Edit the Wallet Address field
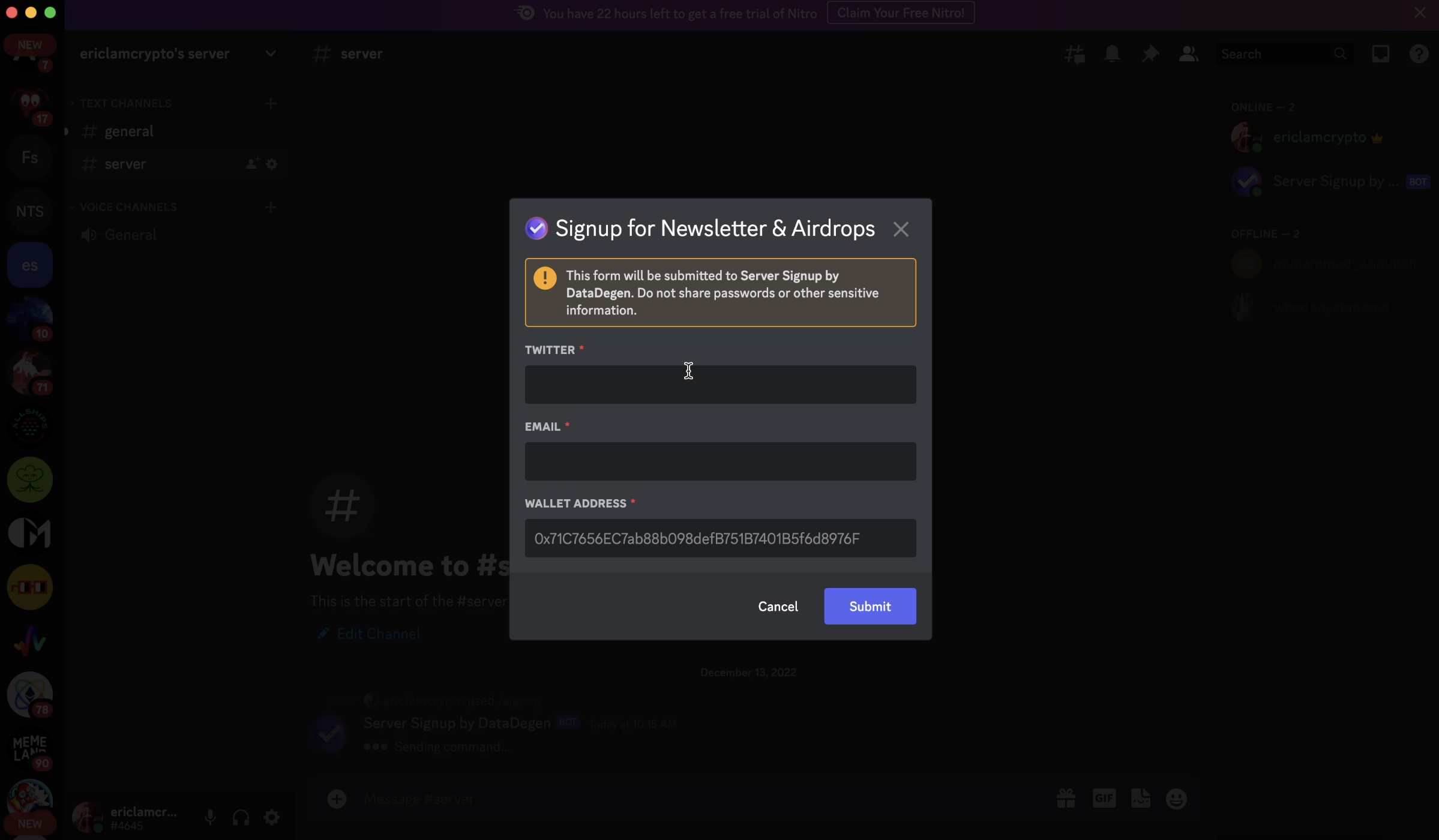Viewport: 1439px width, 840px height. [720, 538]
